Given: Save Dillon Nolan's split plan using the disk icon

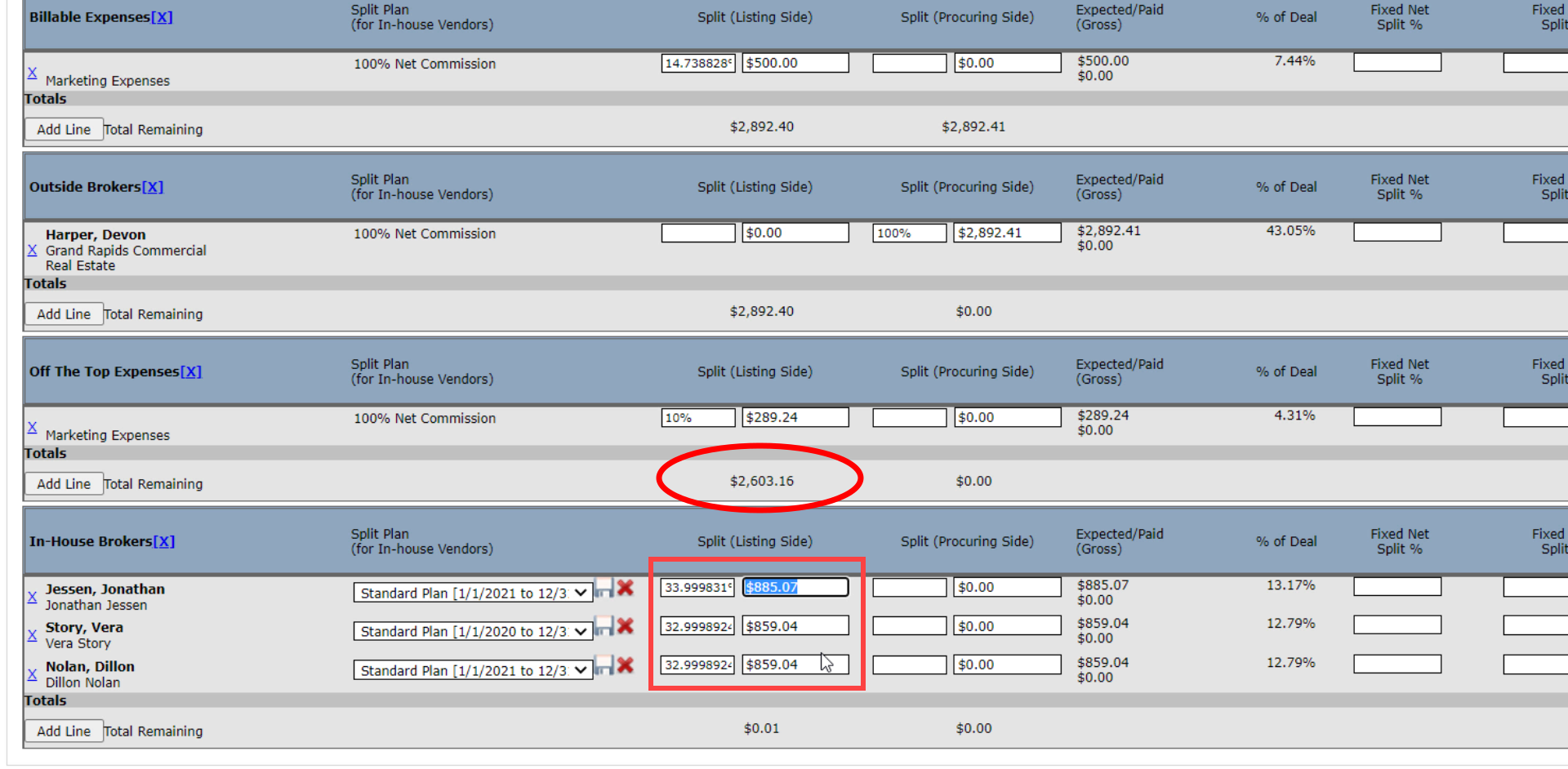Looking at the screenshot, I should coord(604,665).
